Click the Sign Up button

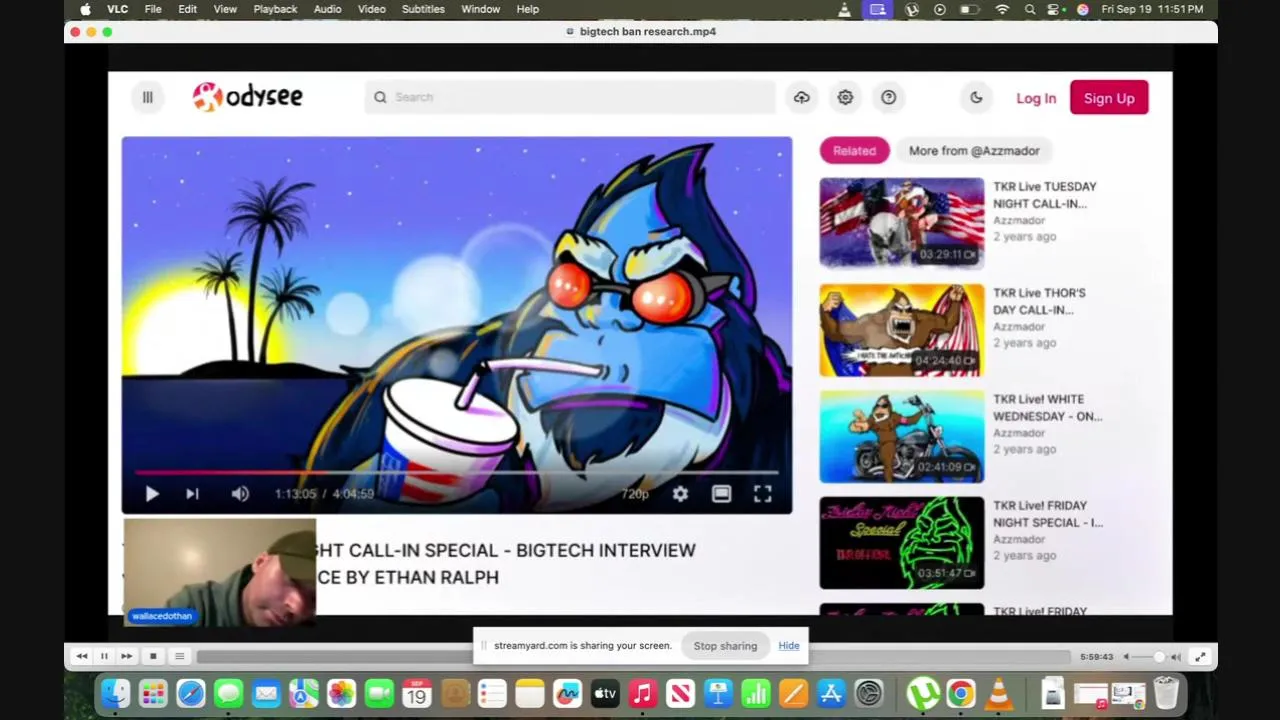[1109, 98]
